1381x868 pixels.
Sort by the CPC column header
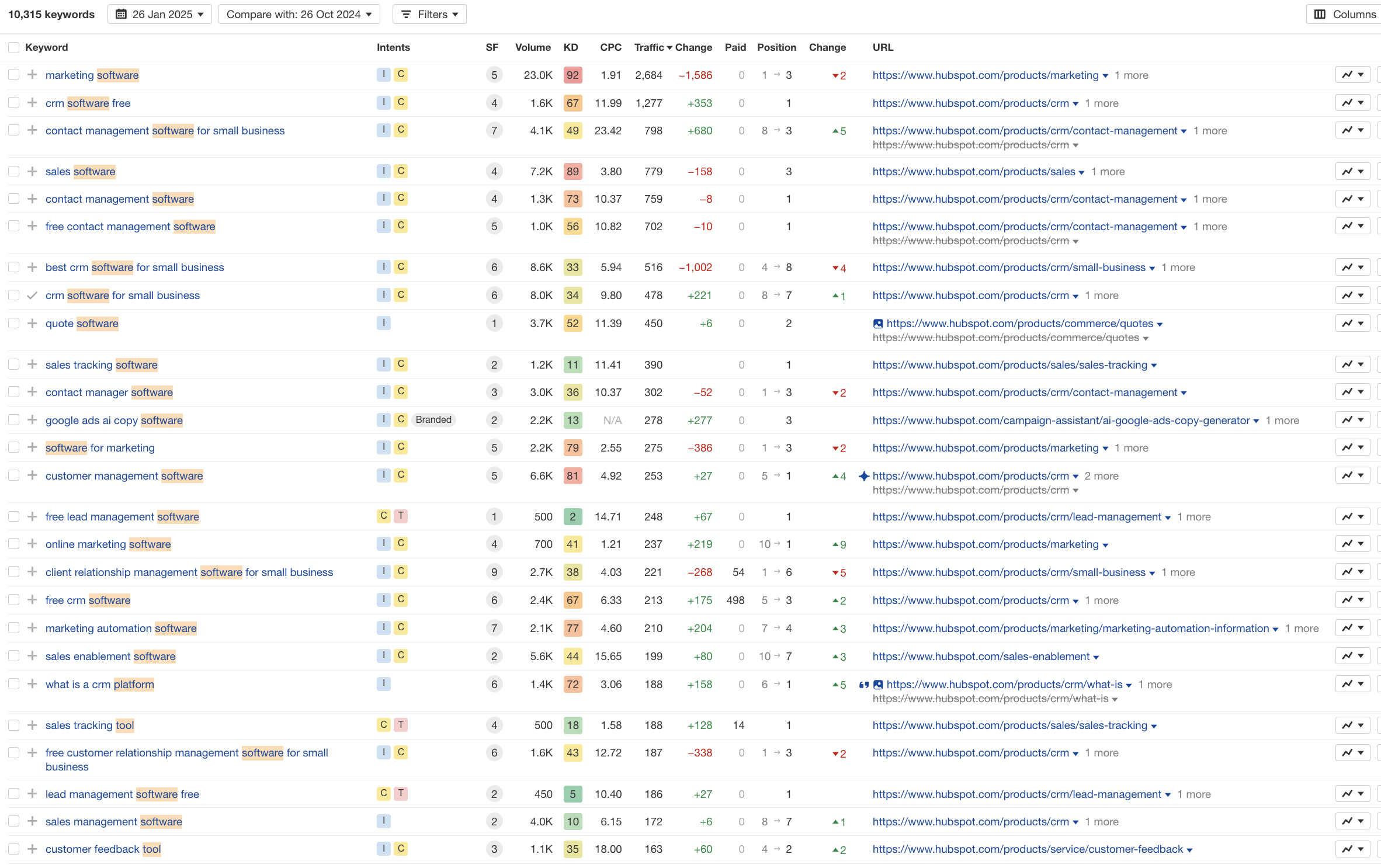click(610, 47)
